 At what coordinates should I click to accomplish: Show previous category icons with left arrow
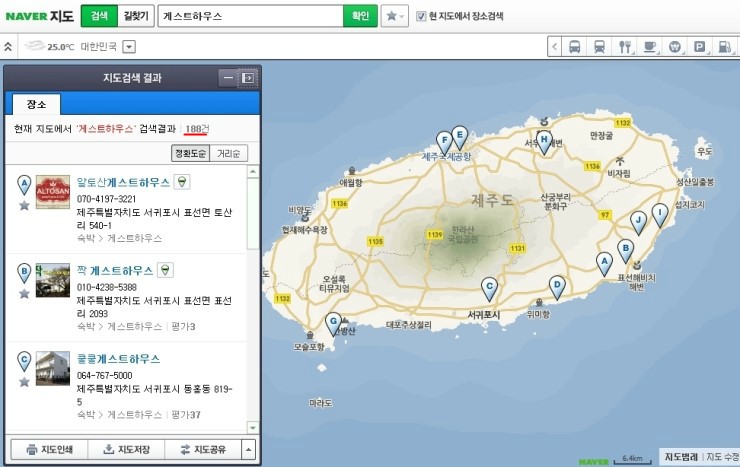coord(555,47)
